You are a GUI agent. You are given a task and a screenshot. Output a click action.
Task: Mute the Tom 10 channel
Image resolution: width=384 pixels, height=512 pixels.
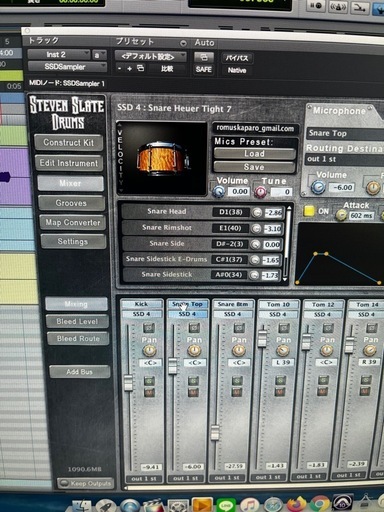280,392
